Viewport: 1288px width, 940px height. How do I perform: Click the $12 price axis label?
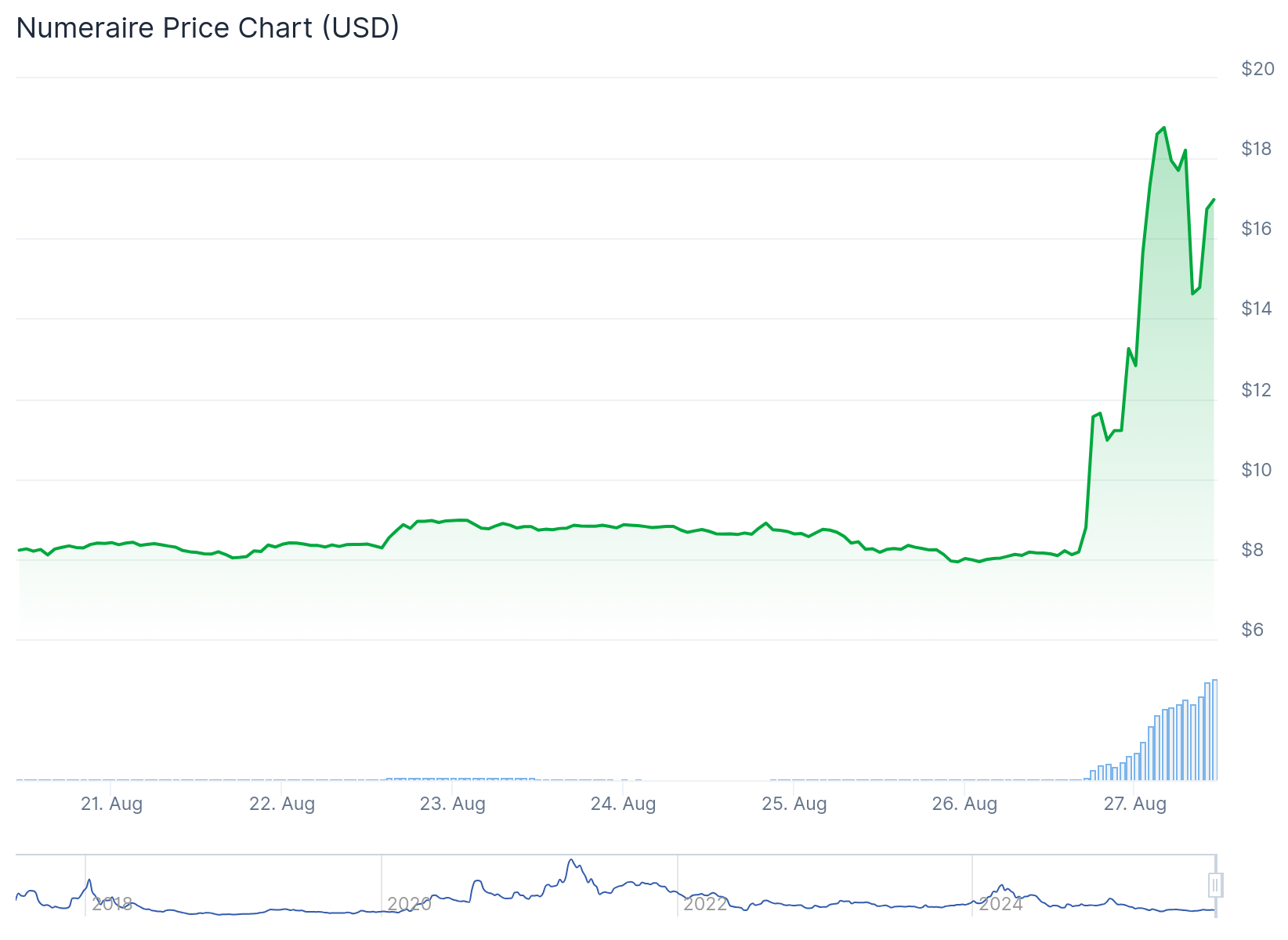pos(1257,390)
